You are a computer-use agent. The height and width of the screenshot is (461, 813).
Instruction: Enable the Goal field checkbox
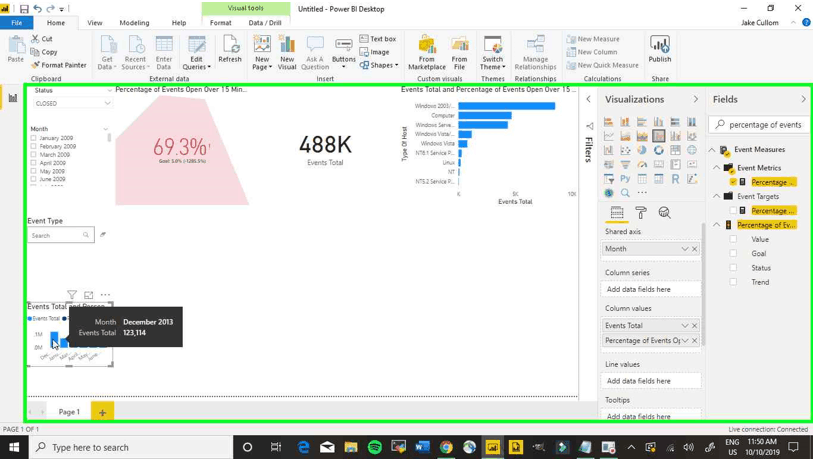click(733, 253)
